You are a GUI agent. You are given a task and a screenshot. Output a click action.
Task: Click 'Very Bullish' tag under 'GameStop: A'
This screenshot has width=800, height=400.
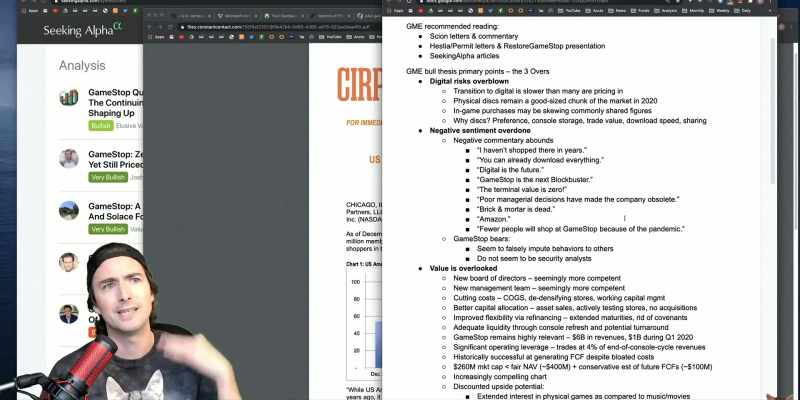coord(108,229)
